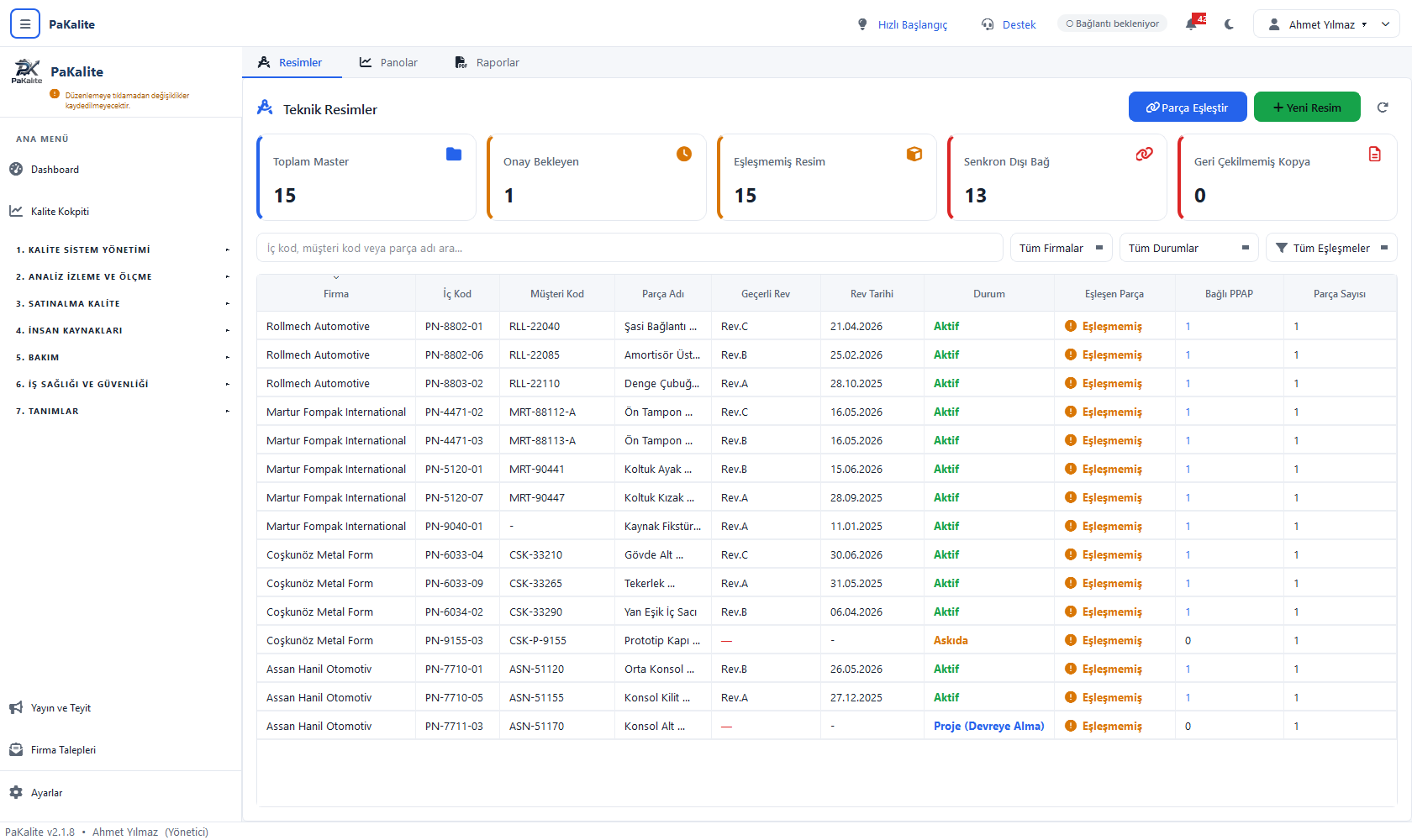Open the Tüm Durumlar dropdown
The image size is (1412, 840).
point(1188,248)
